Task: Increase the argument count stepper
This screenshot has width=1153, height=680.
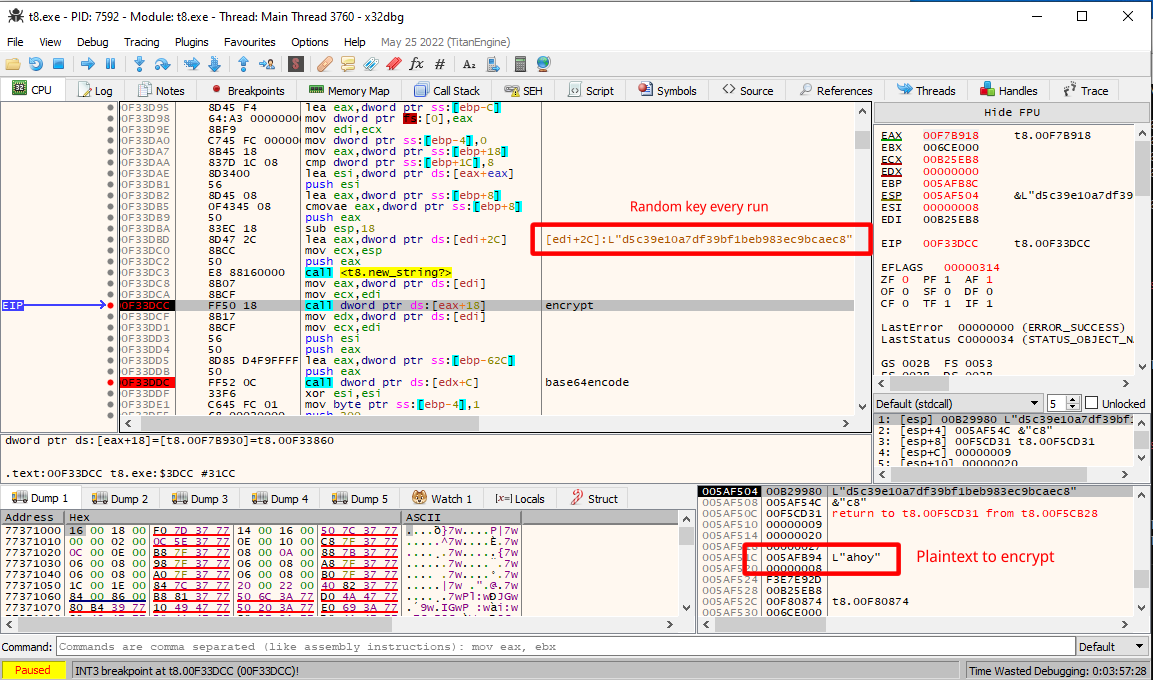Action: (x=1073, y=399)
